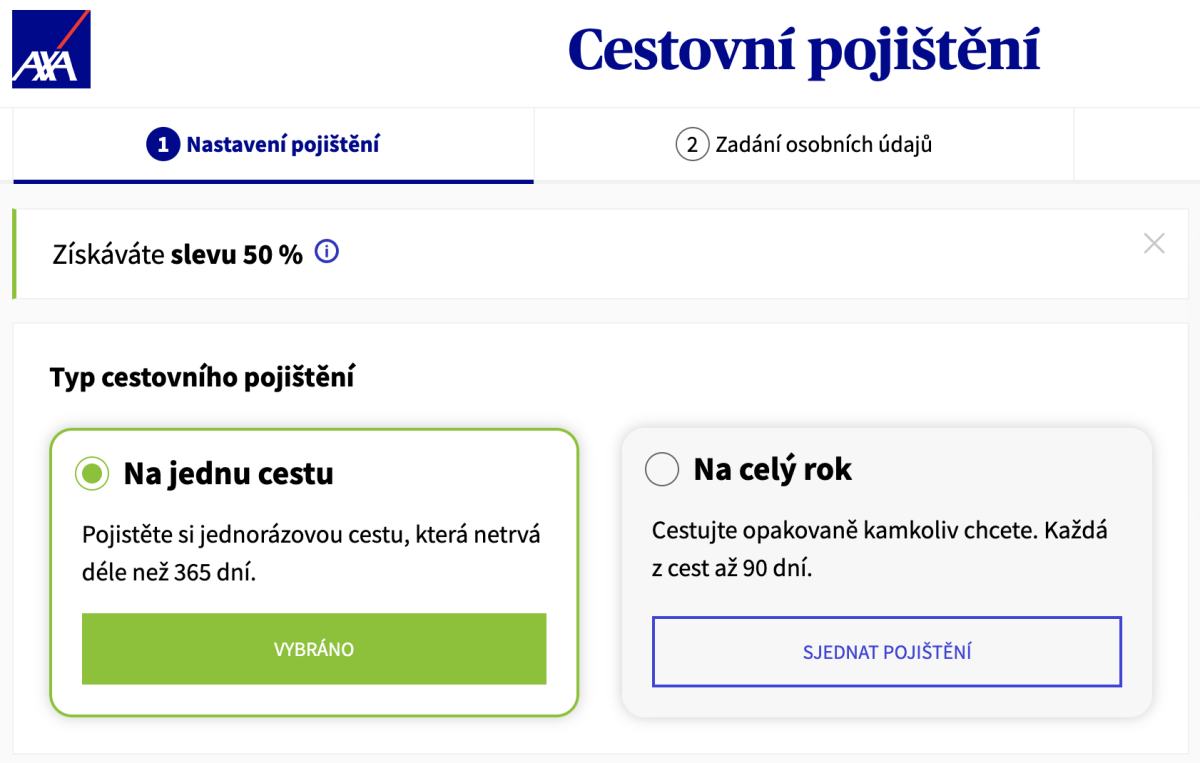Select the Na jednu cestu radio button
The image size is (1200, 763).
point(91,473)
